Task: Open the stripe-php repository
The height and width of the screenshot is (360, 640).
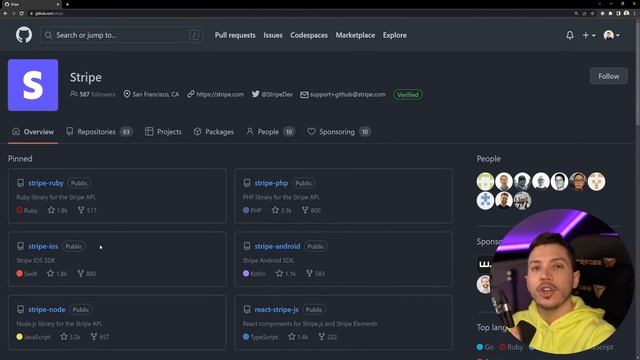Action: 271,183
